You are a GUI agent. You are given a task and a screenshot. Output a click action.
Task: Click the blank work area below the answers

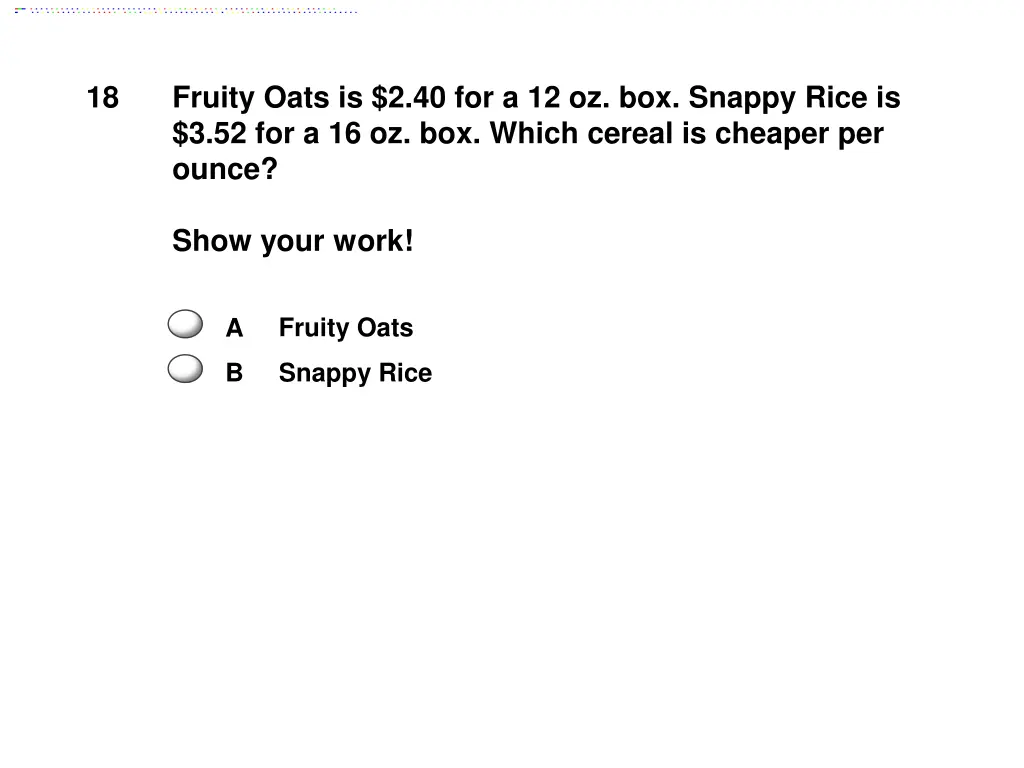point(512,575)
